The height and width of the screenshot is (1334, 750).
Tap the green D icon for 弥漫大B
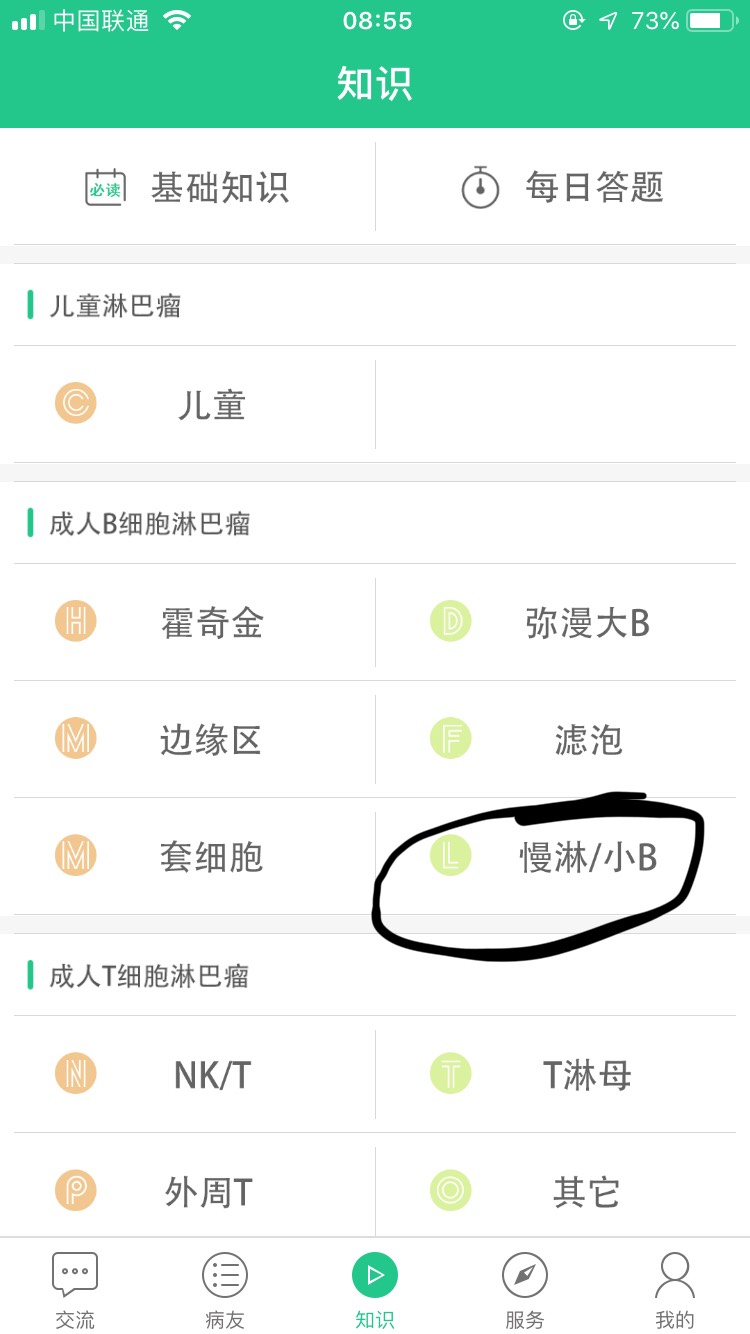pyautogui.click(x=451, y=621)
